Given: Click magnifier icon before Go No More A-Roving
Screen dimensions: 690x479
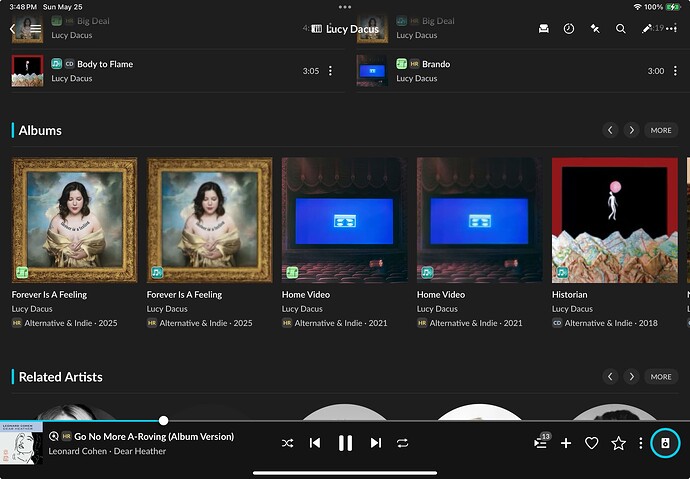Looking at the screenshot, I should click(x=54, y=436).
